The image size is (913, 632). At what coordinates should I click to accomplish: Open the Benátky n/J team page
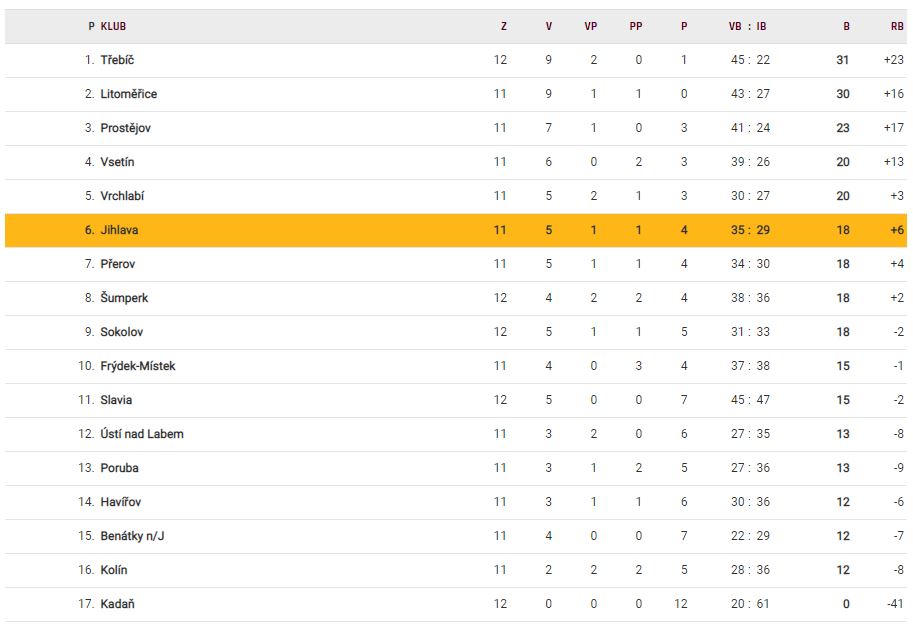[132, 536]
